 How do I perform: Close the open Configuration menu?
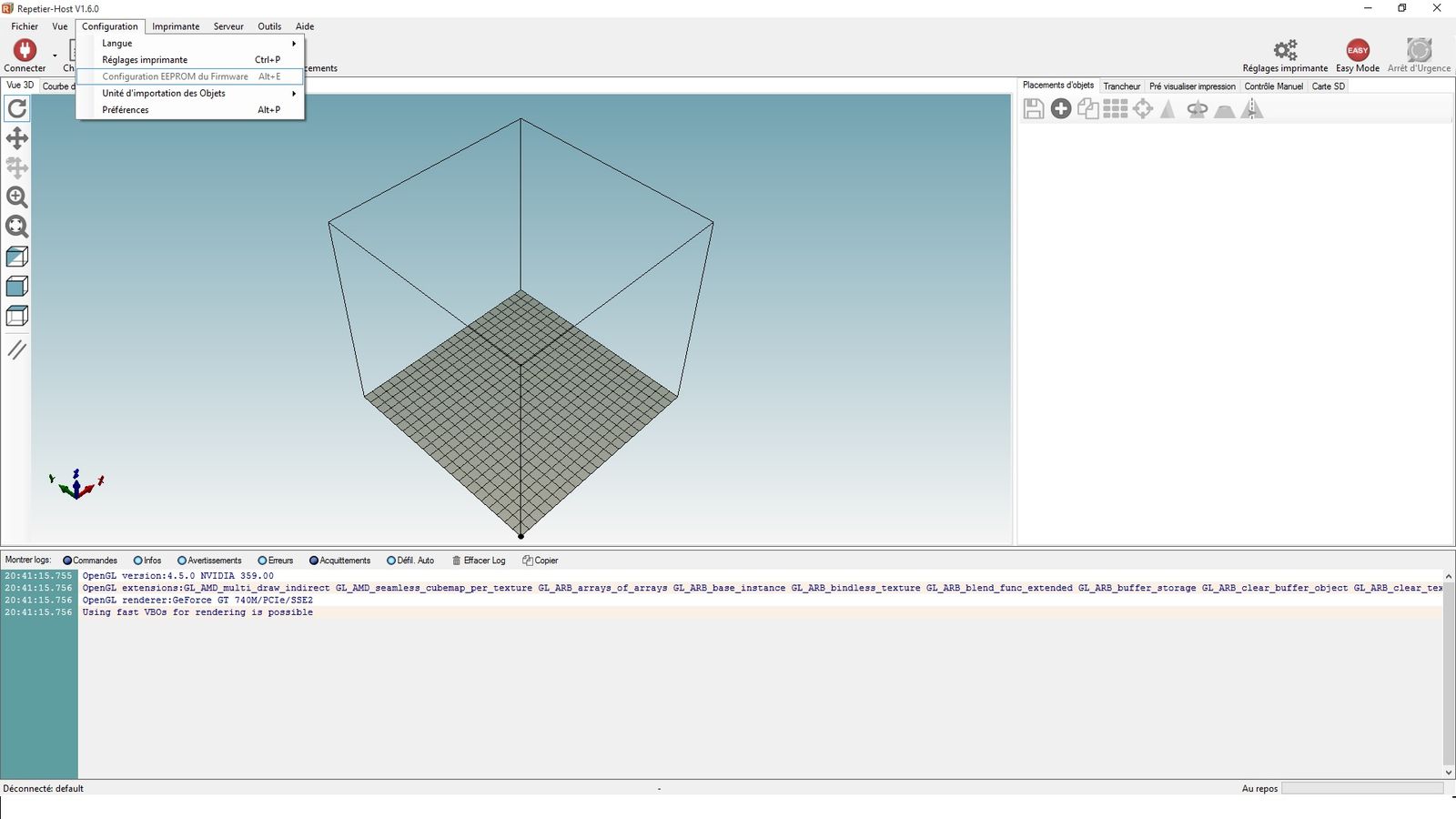110,26
